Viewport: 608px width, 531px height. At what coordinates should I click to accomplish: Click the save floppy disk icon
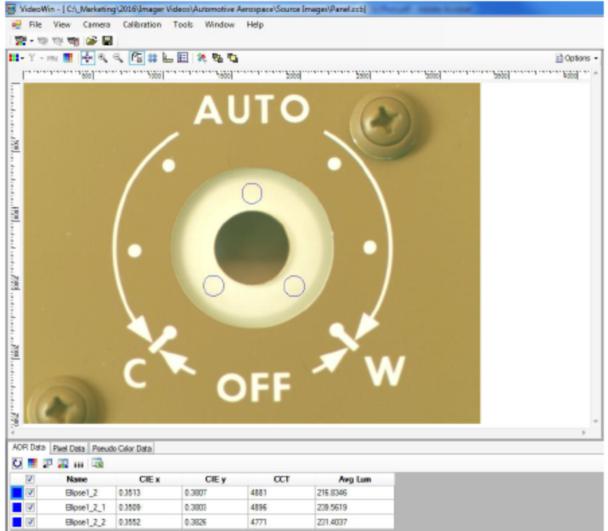pyautogui.click(x=107, y=40)
